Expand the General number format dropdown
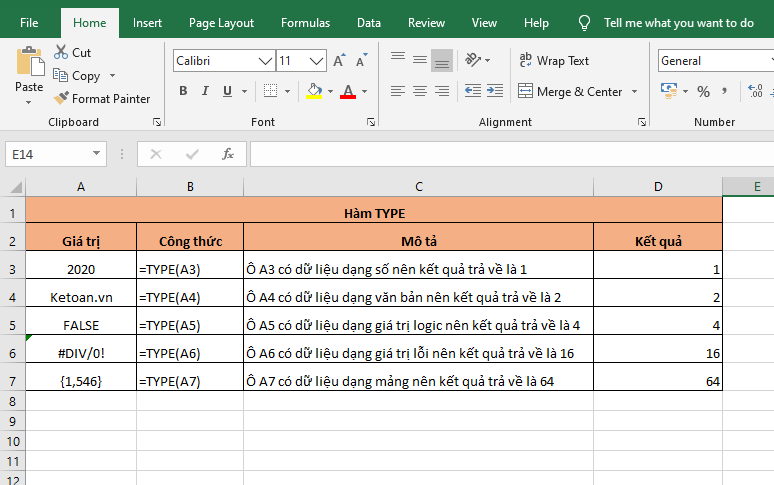 tap(768, 61)
